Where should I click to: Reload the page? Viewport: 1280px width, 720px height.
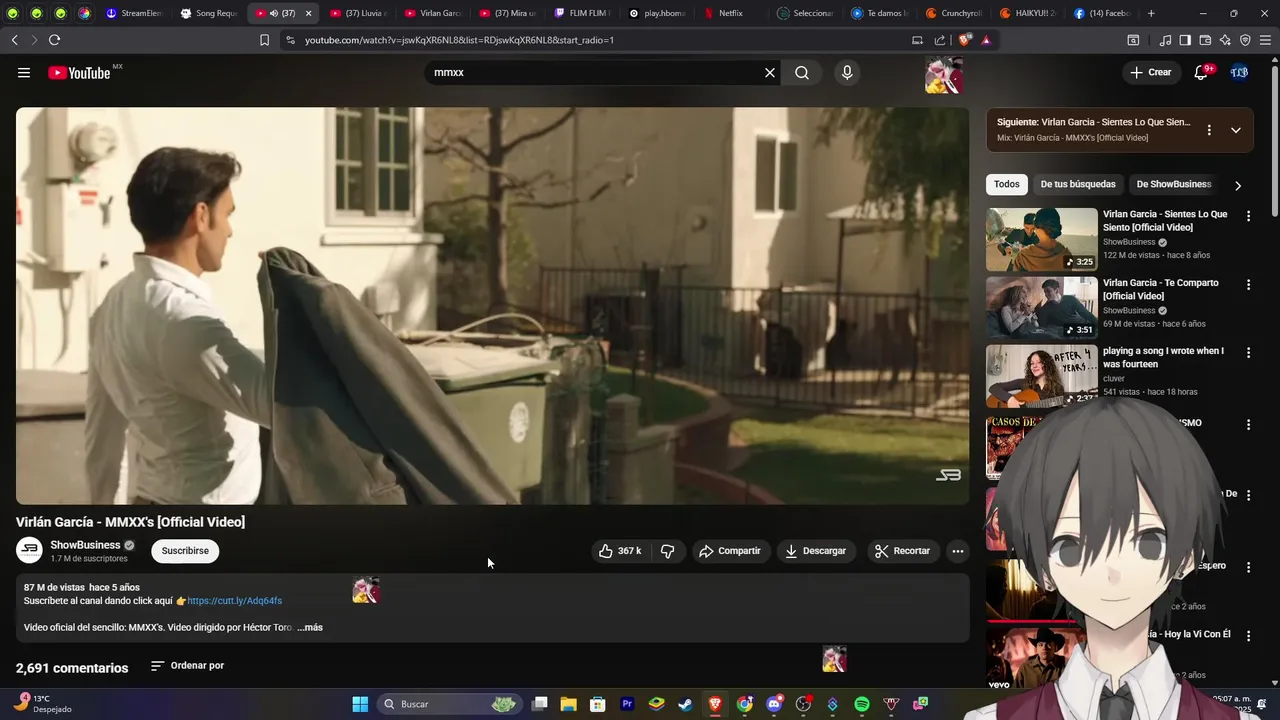tap(54, 40)
